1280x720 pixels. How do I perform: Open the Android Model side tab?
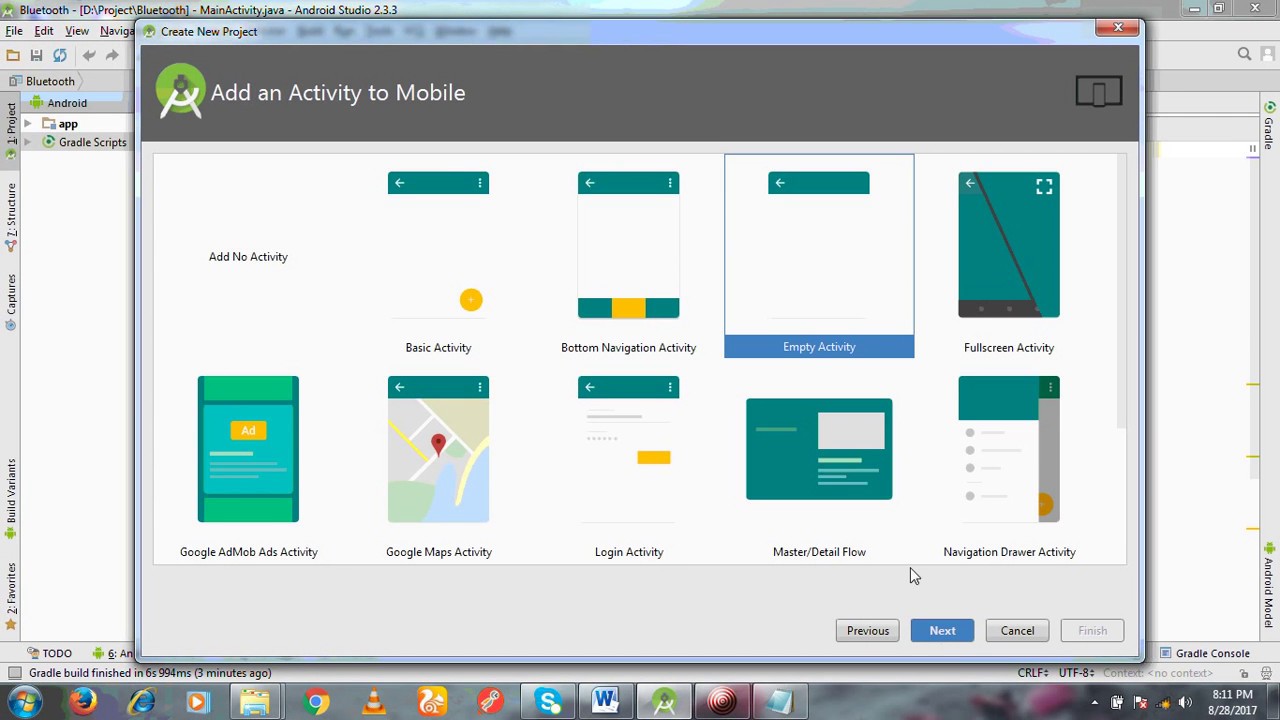tap(1269, 585)
